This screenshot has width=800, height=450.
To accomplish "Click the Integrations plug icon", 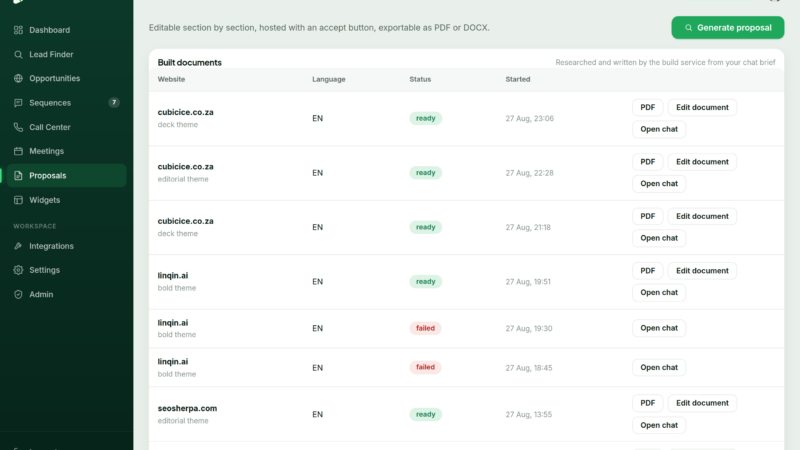I will [18, 246].
